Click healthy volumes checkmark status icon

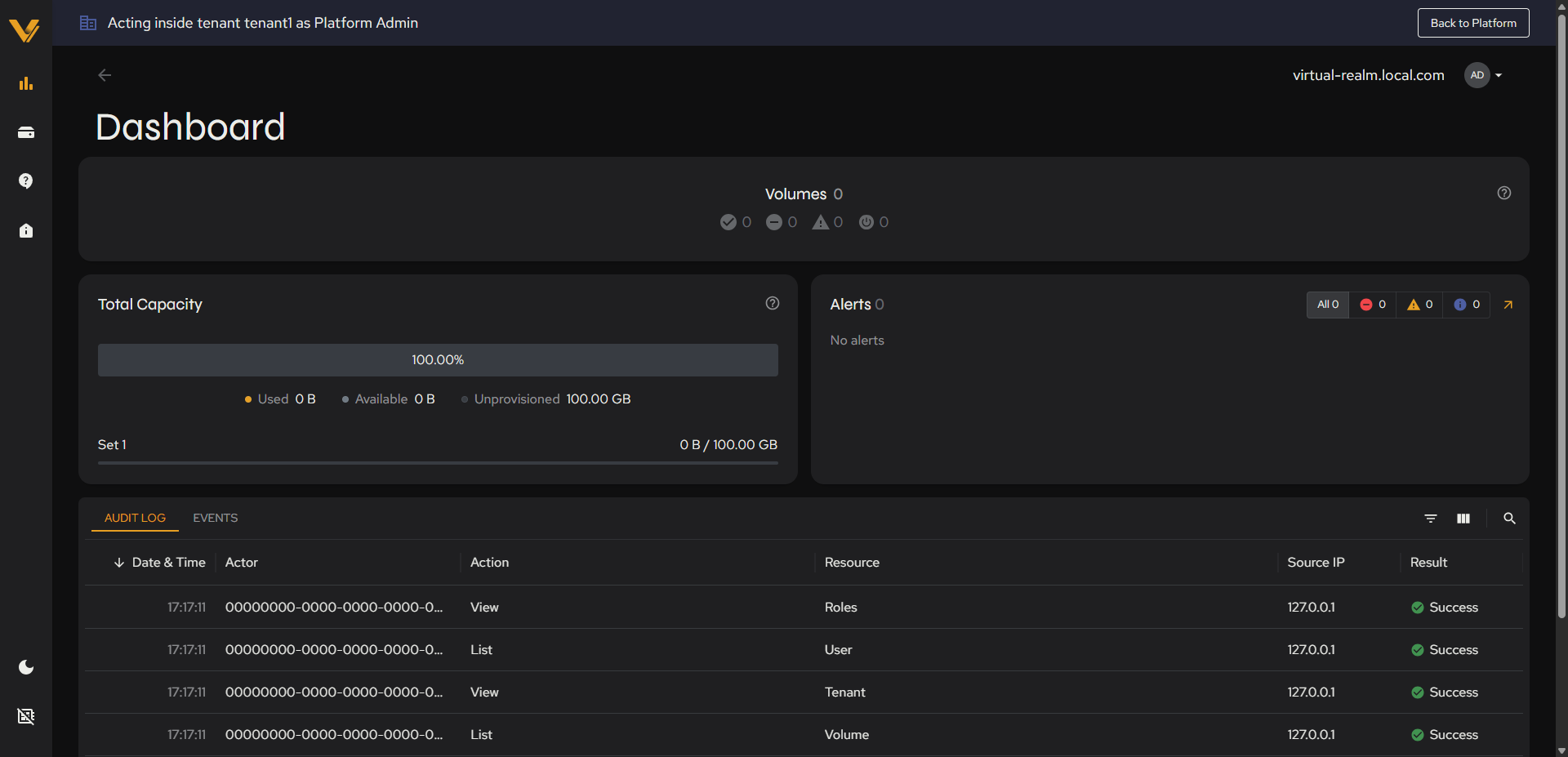pos(728,222)
